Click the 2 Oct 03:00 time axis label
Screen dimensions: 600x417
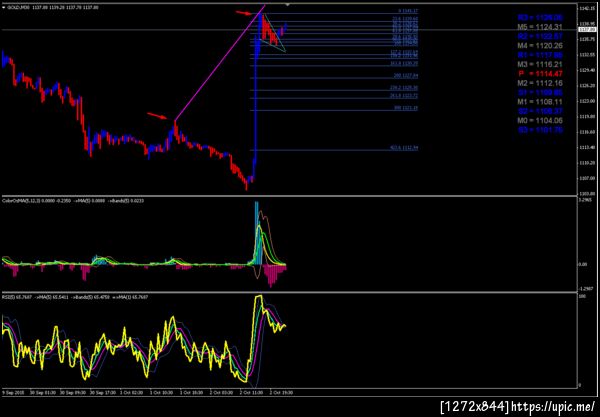[x=221, y=393]
